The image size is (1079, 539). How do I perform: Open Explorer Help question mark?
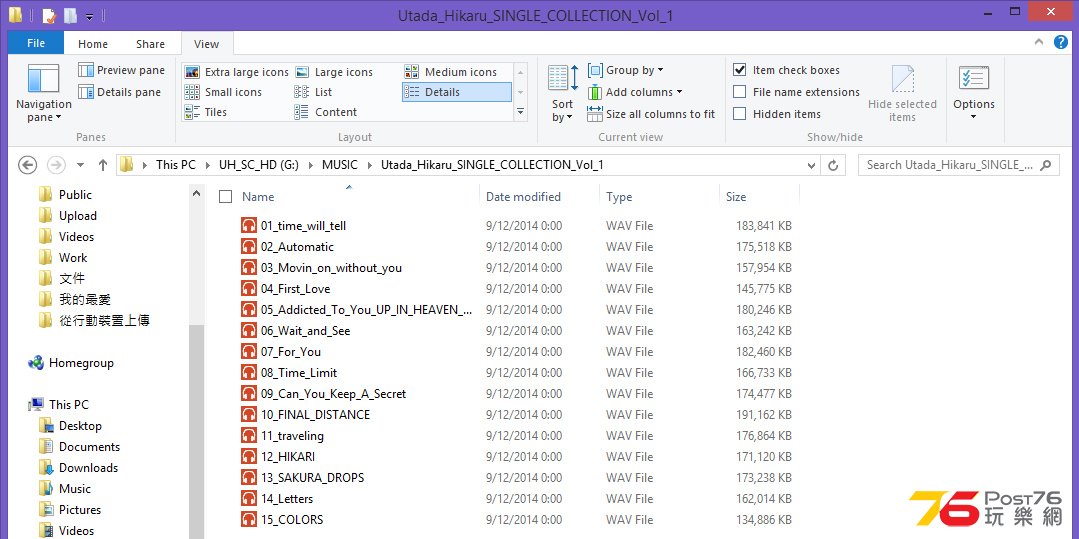[1061, 43]
